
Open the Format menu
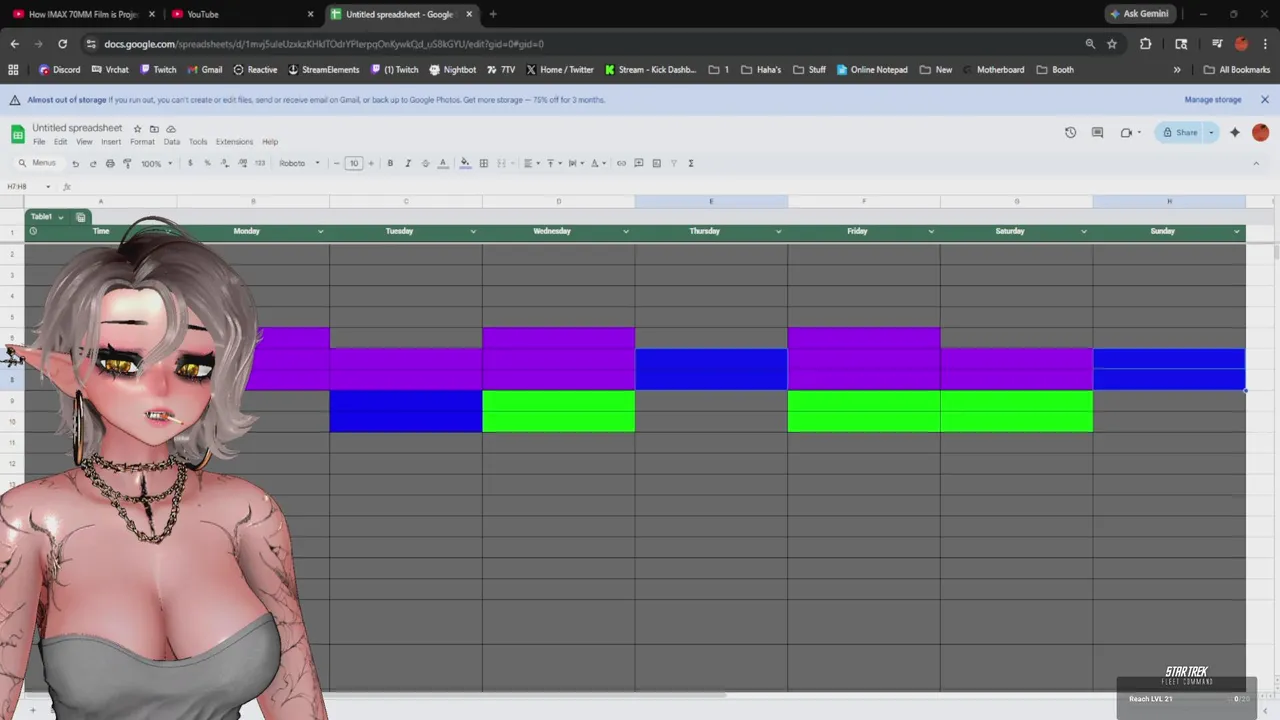(x=142, y=142)
